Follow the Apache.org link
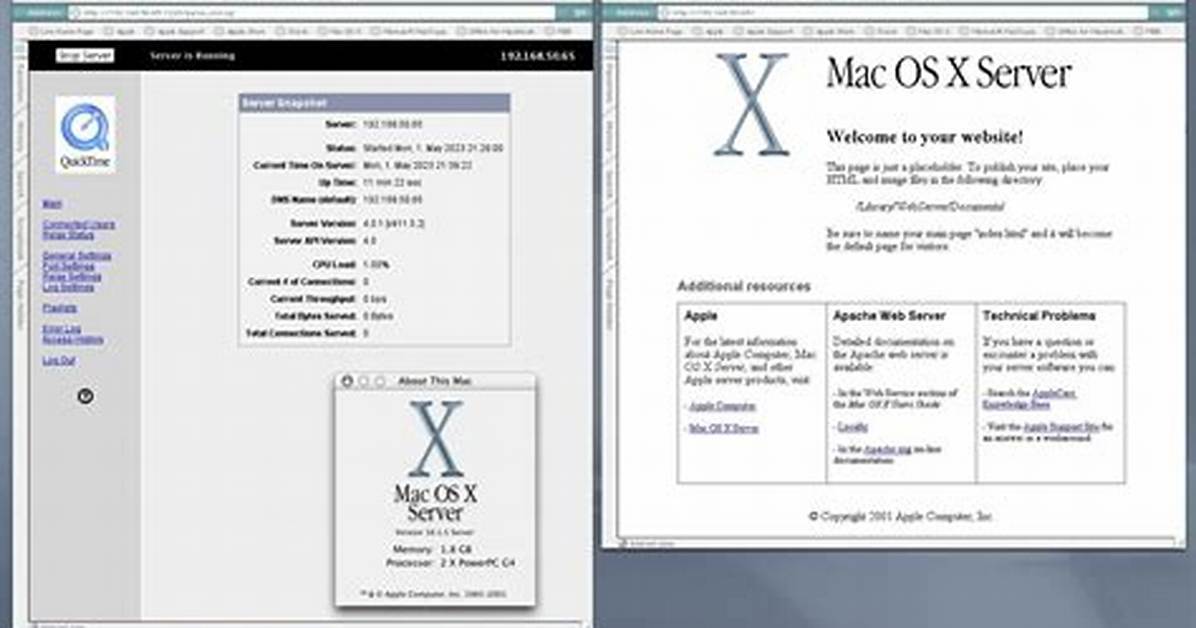The width and height of the screenshot is (1196, 628). (x=888, y=449)
